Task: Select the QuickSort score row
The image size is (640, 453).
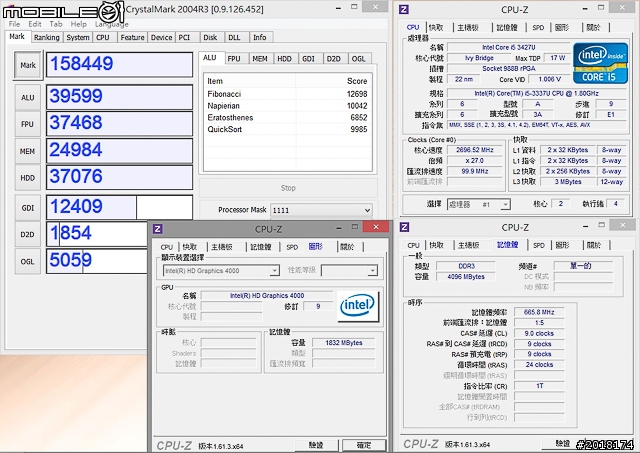Action: coord(287,129)
